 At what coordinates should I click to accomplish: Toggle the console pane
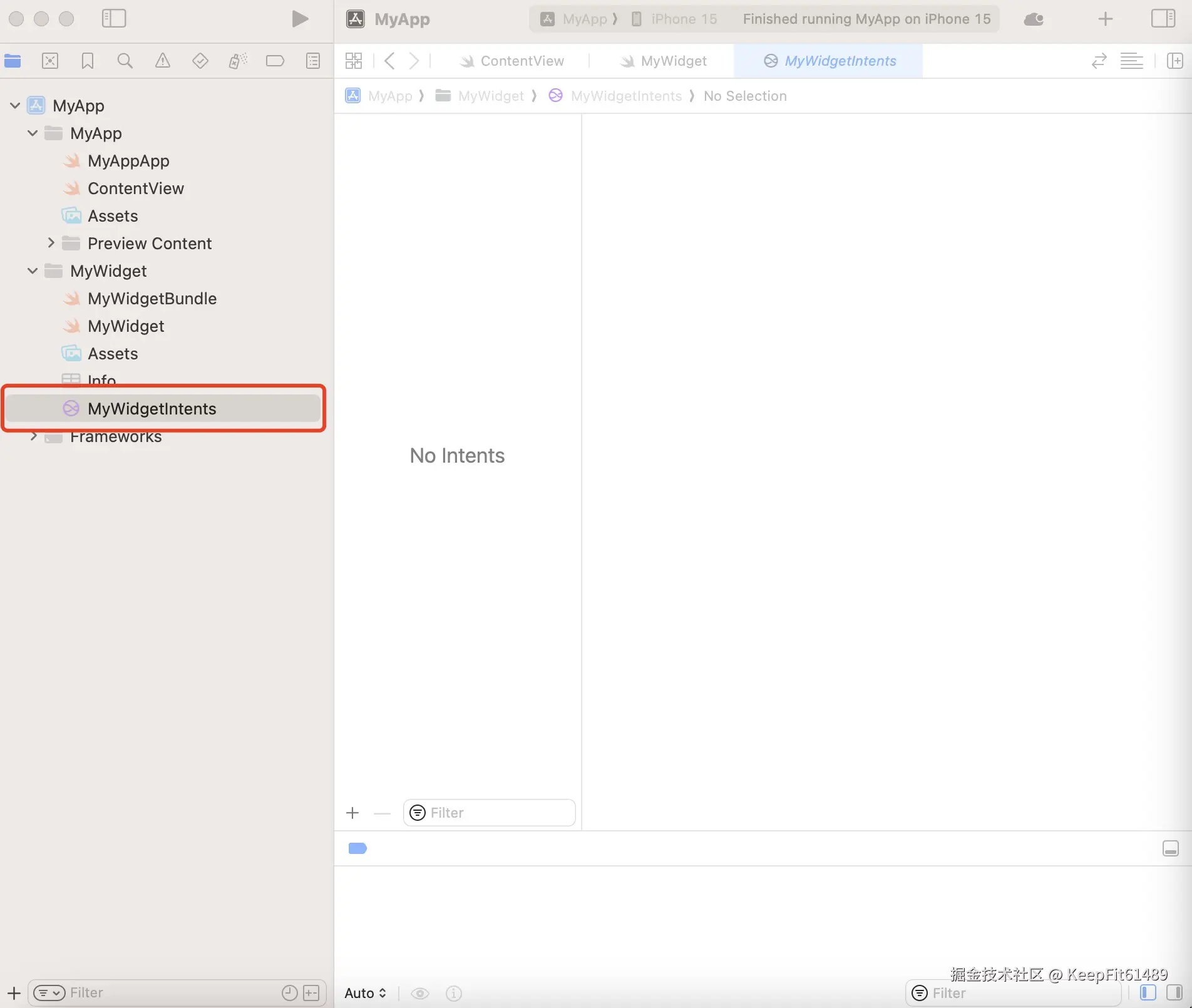point(1174,993)
